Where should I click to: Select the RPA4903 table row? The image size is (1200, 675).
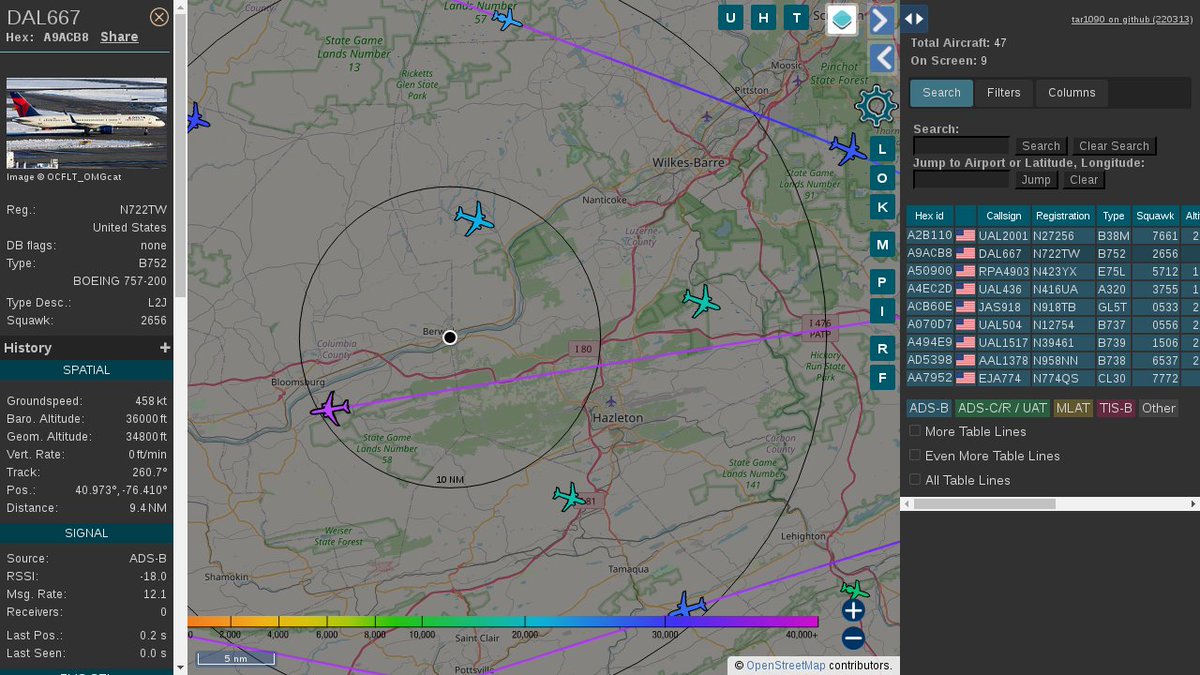point(1053,272)
